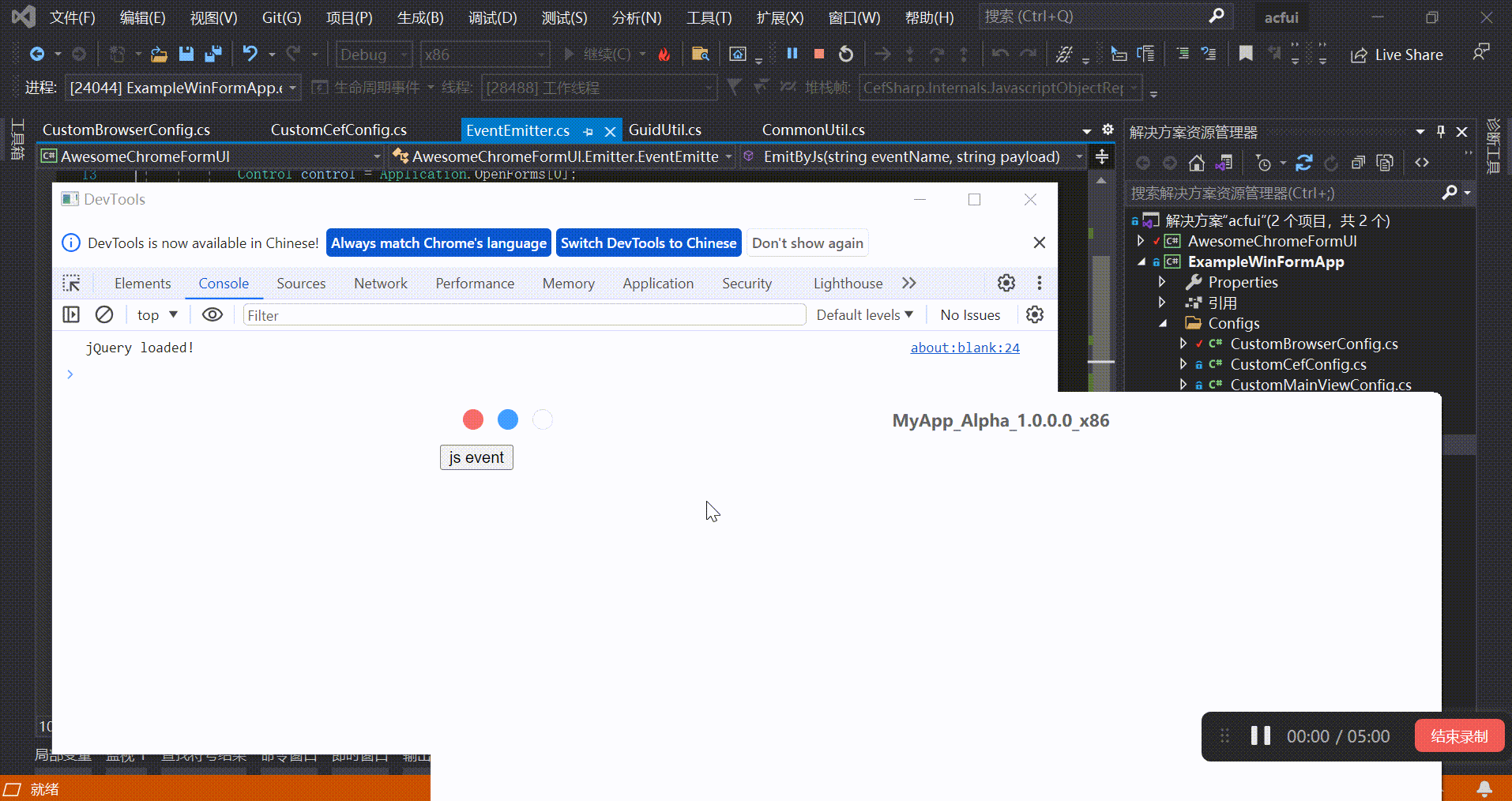The width and height of the screenshot is (1512, 801).
Task: Switch to the Elements tab in DevTools
Action: pos(142,283)
